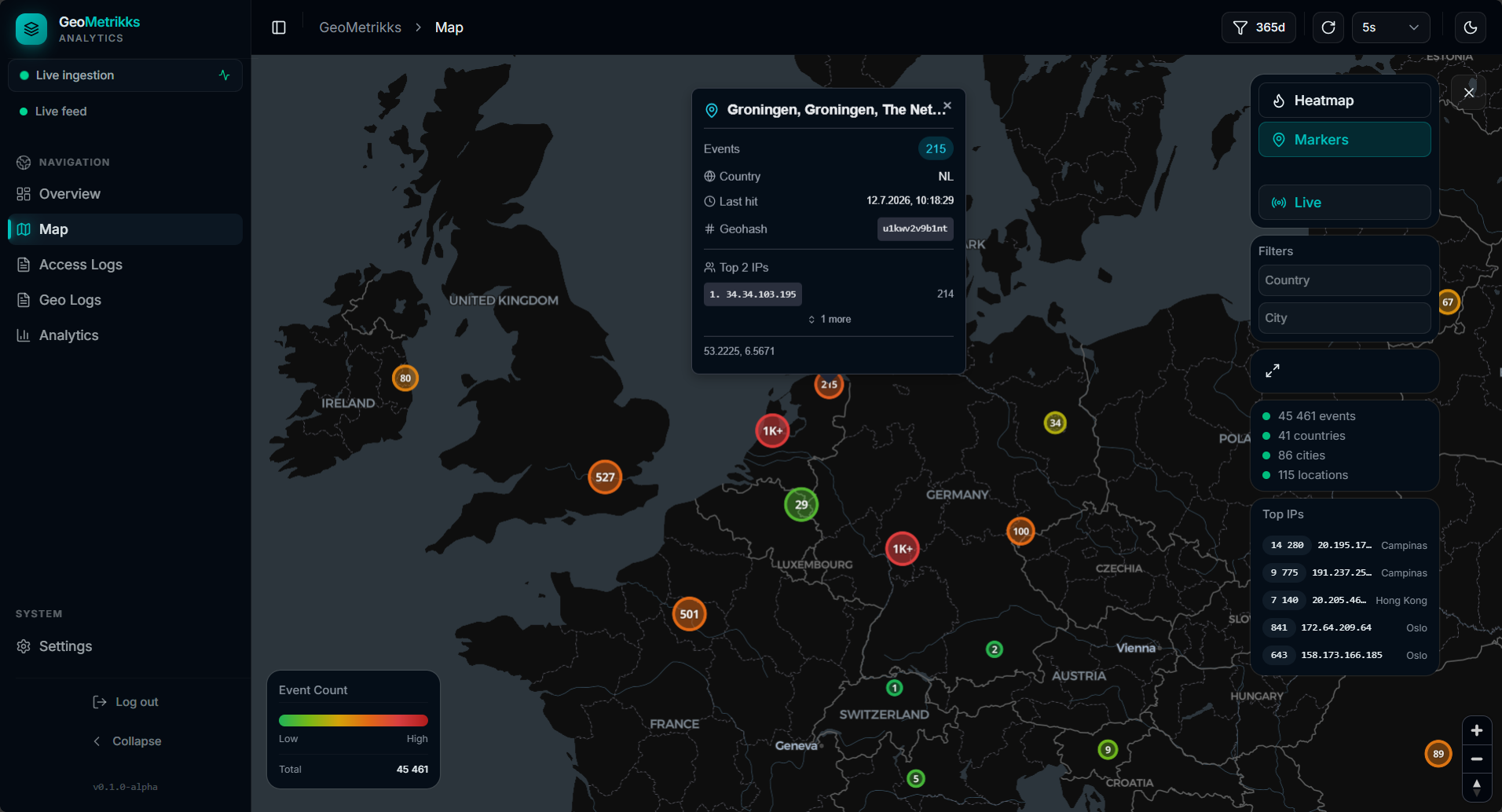
Task: Click Top IP row 20.195.17 Campinas
Action: (1344, 545)
